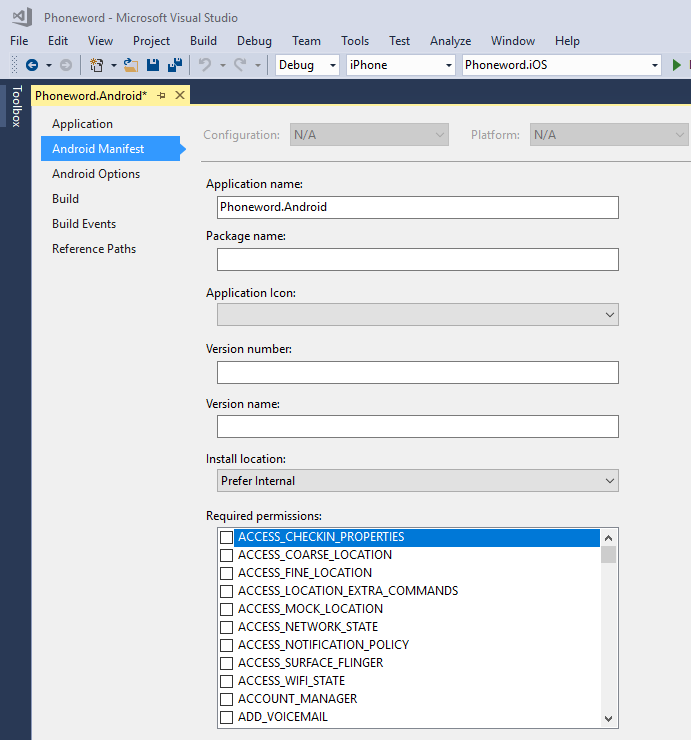Open the Build menu
691x740 pixels.
[203, 41]
